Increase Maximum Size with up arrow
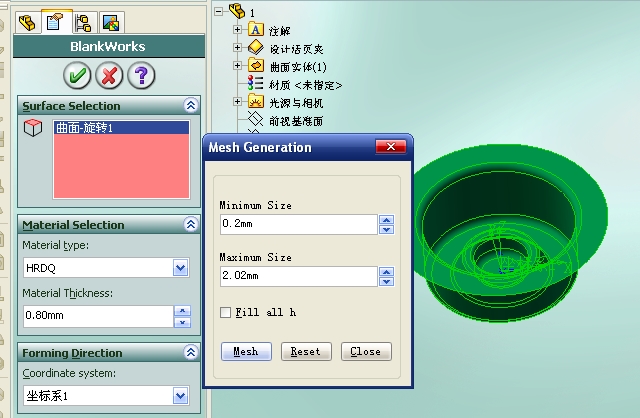 (387, 272)
